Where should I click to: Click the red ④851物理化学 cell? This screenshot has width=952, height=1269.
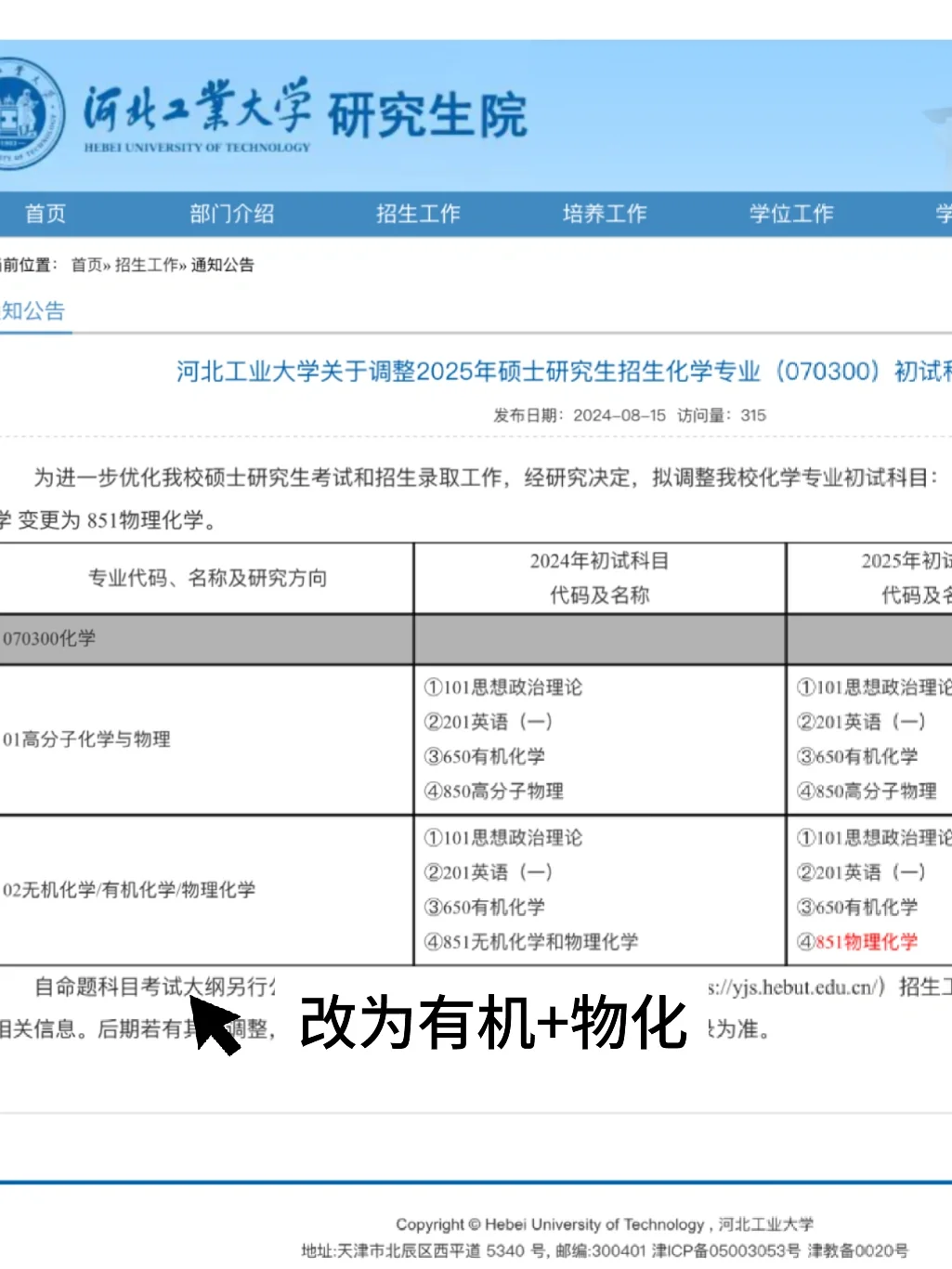pyautogui.click(x=857, y=942)
